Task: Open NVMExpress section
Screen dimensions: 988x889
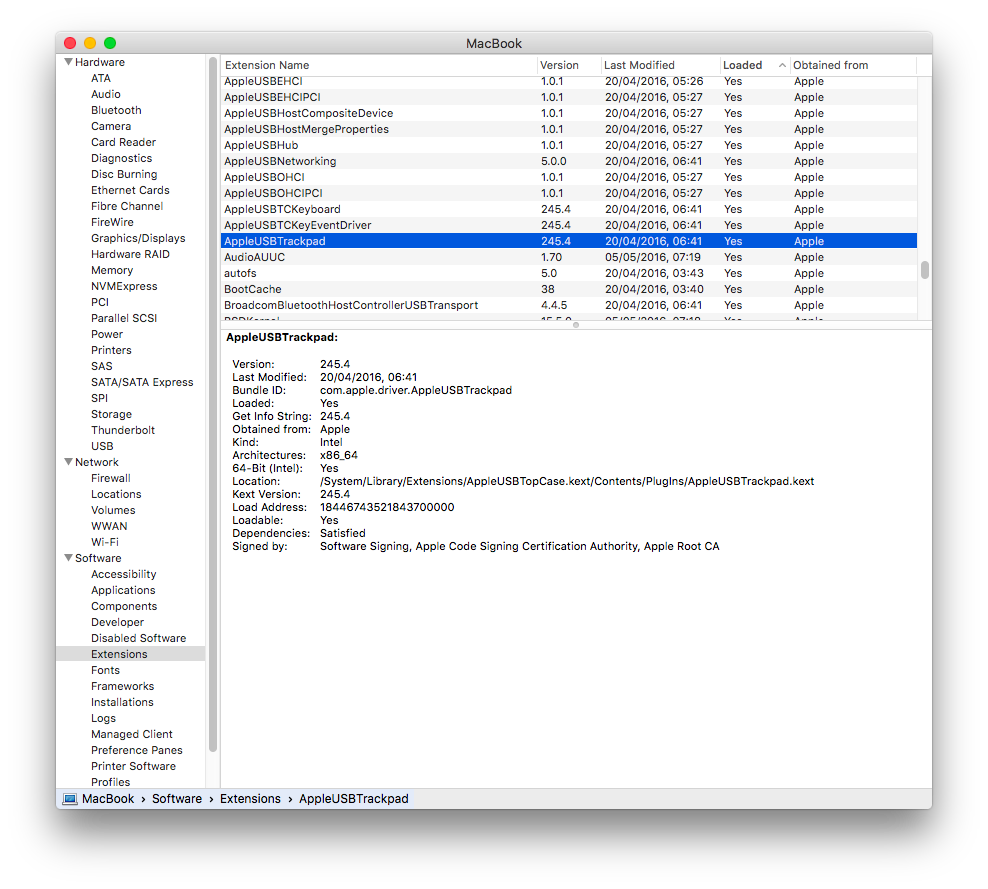Action: (124, 286)
